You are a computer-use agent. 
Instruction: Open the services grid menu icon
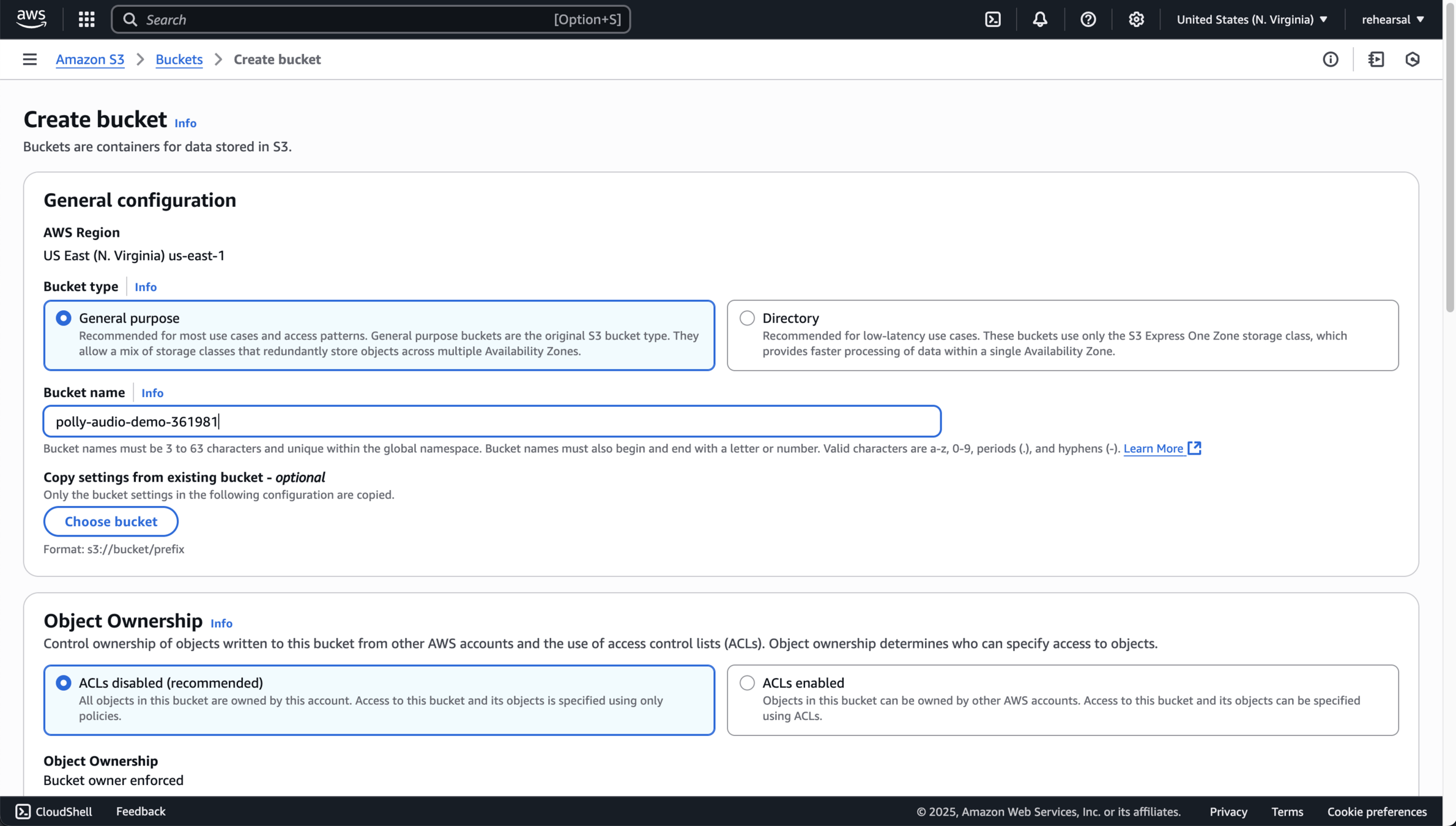(x=86, y=20)
